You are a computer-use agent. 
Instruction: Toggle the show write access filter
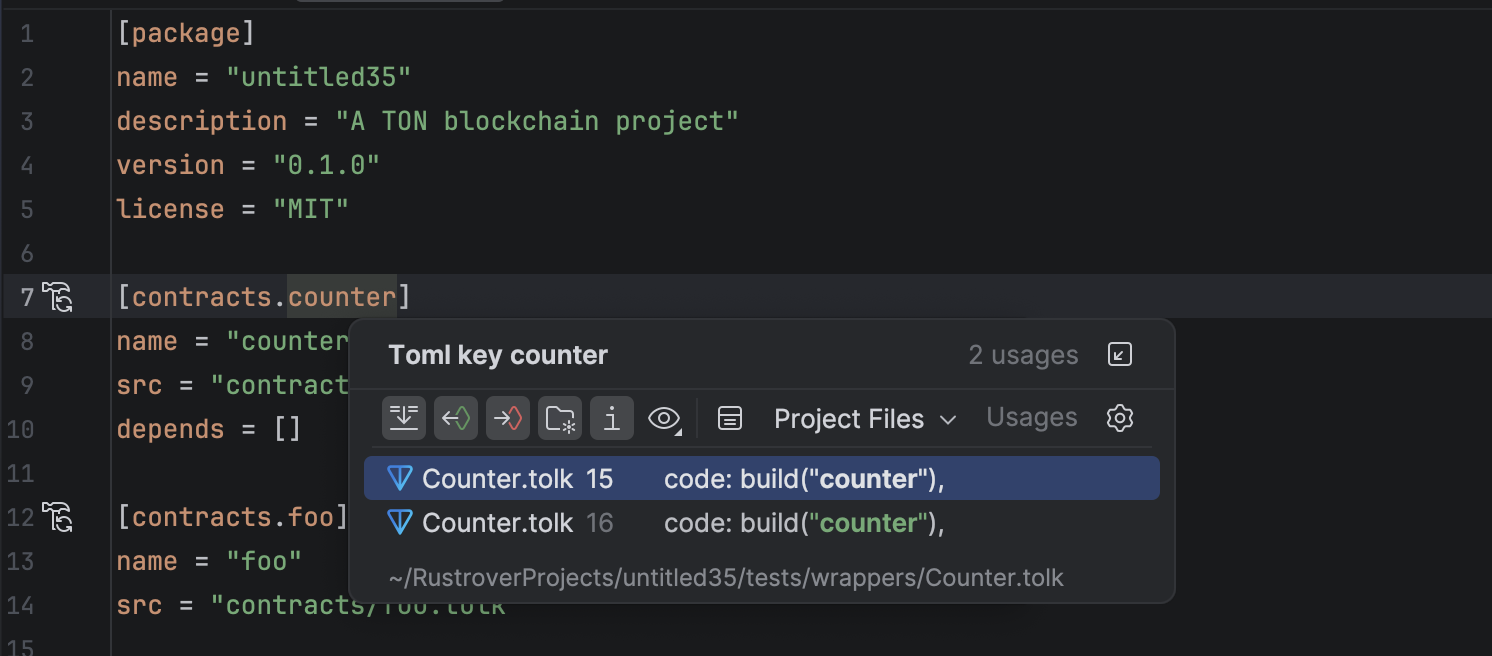click(x=508, y=418)
